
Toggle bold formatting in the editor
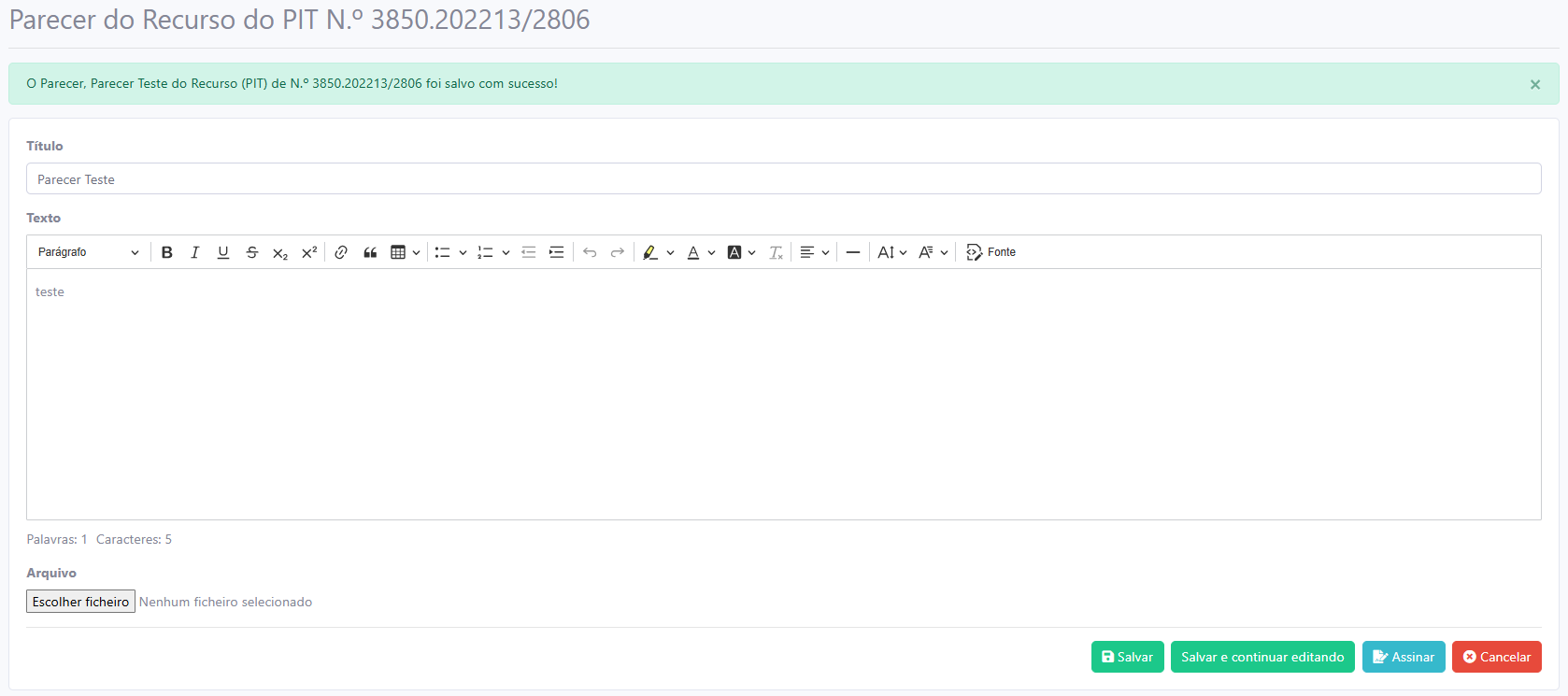(167, 252)
